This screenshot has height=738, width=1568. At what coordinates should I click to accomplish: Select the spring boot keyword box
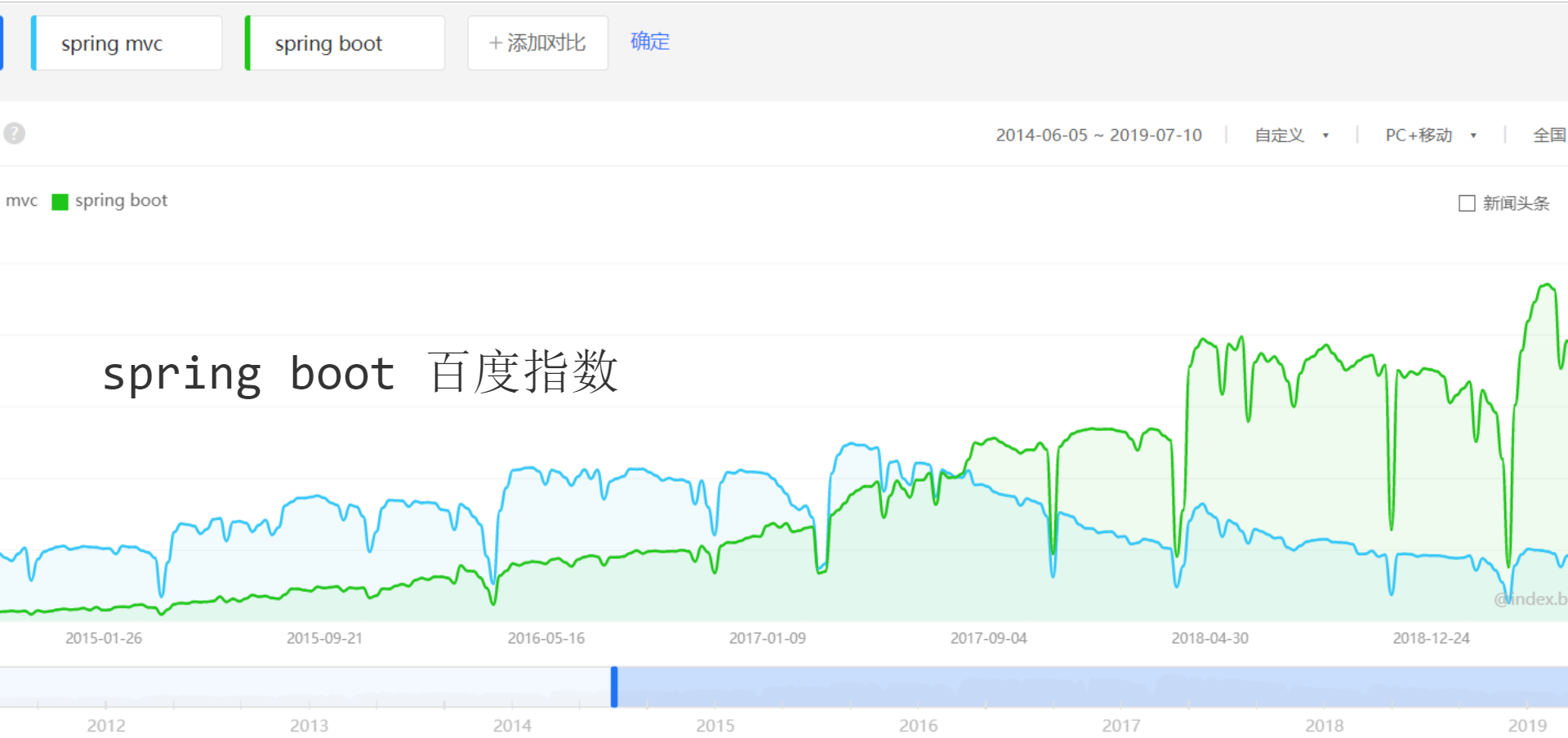click(x=345, y=43)
